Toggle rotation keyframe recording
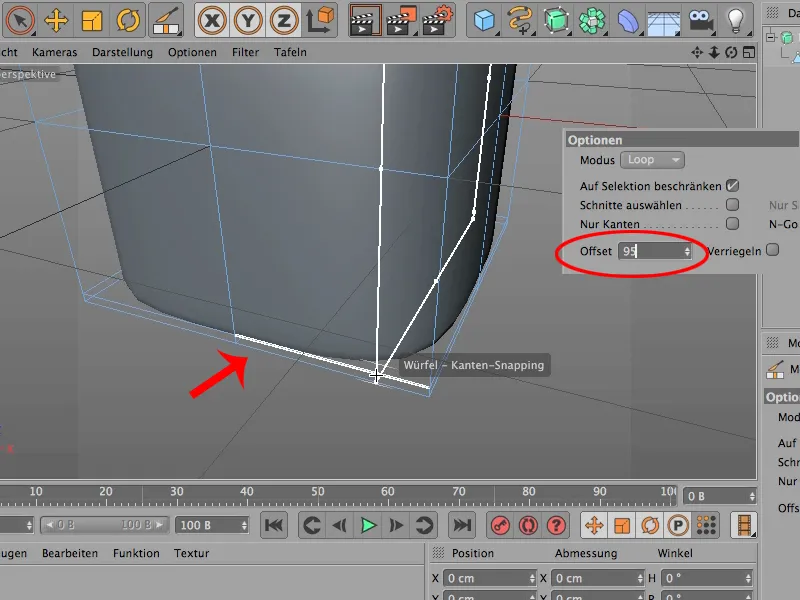The width and height of the screenshot is (800, 600). (650, 525)
